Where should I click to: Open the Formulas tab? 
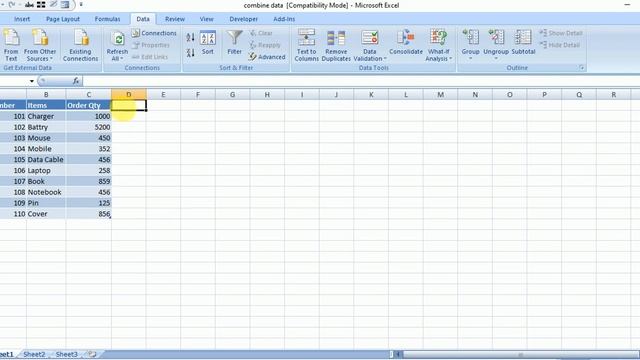pos(107,19)
